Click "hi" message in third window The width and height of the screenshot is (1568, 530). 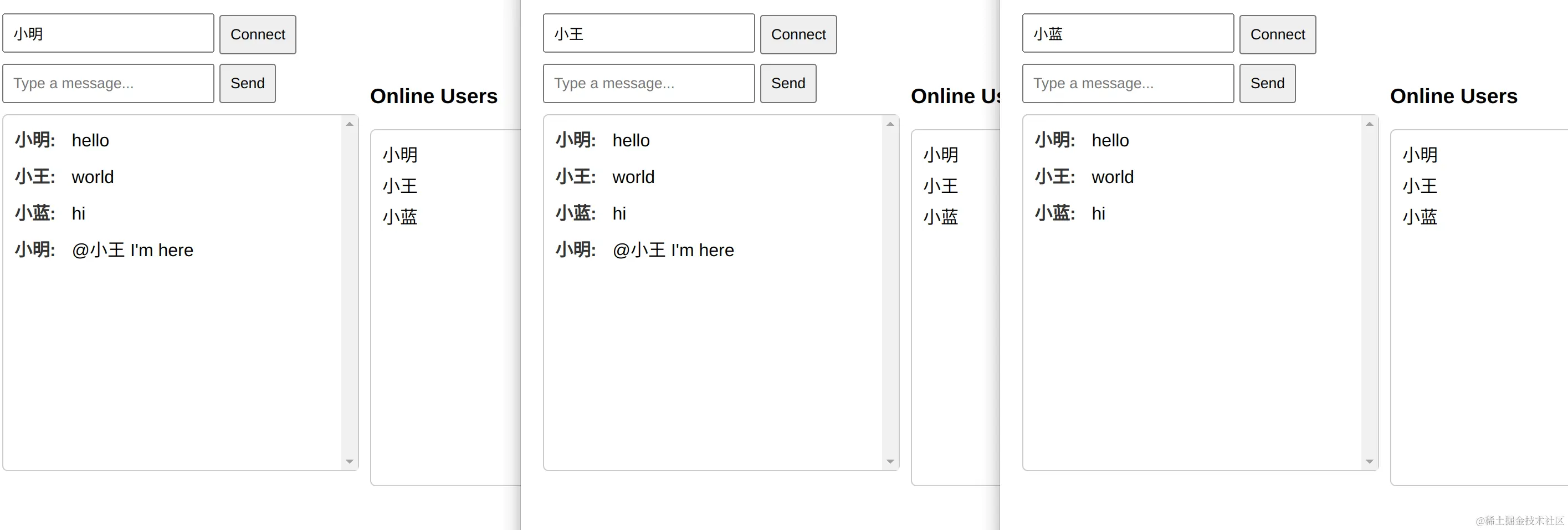click(1099, 213)
